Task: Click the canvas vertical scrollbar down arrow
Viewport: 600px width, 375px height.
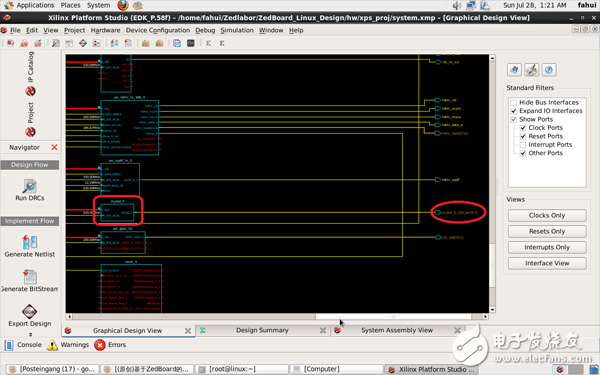Action: pyautogui.click(x=492, y=310)
